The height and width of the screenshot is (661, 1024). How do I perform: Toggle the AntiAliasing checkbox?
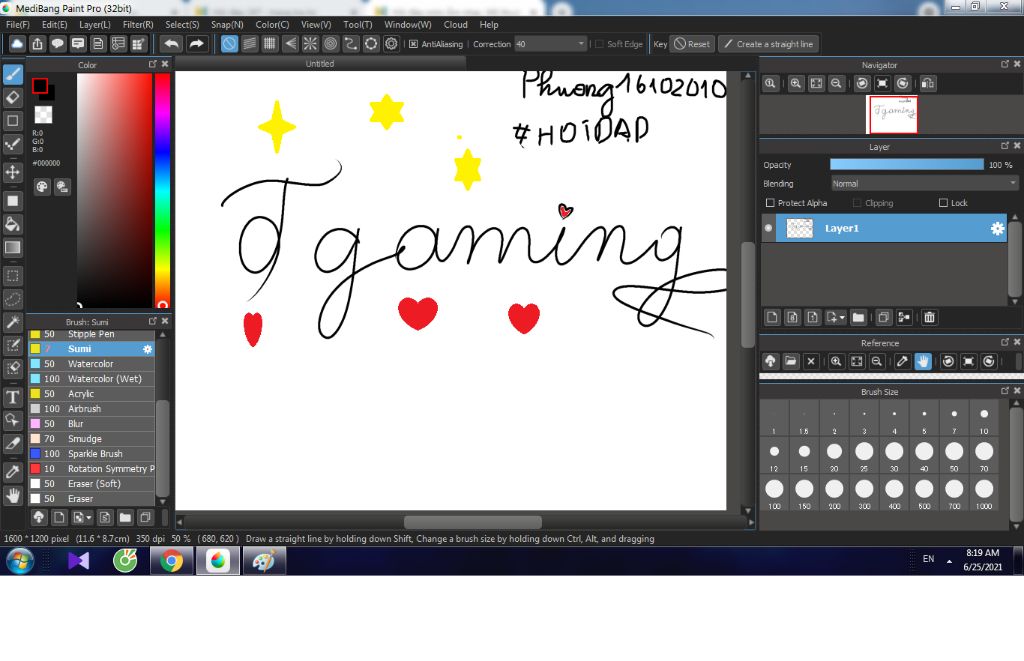pyautogui.click(x=413, y=44)
